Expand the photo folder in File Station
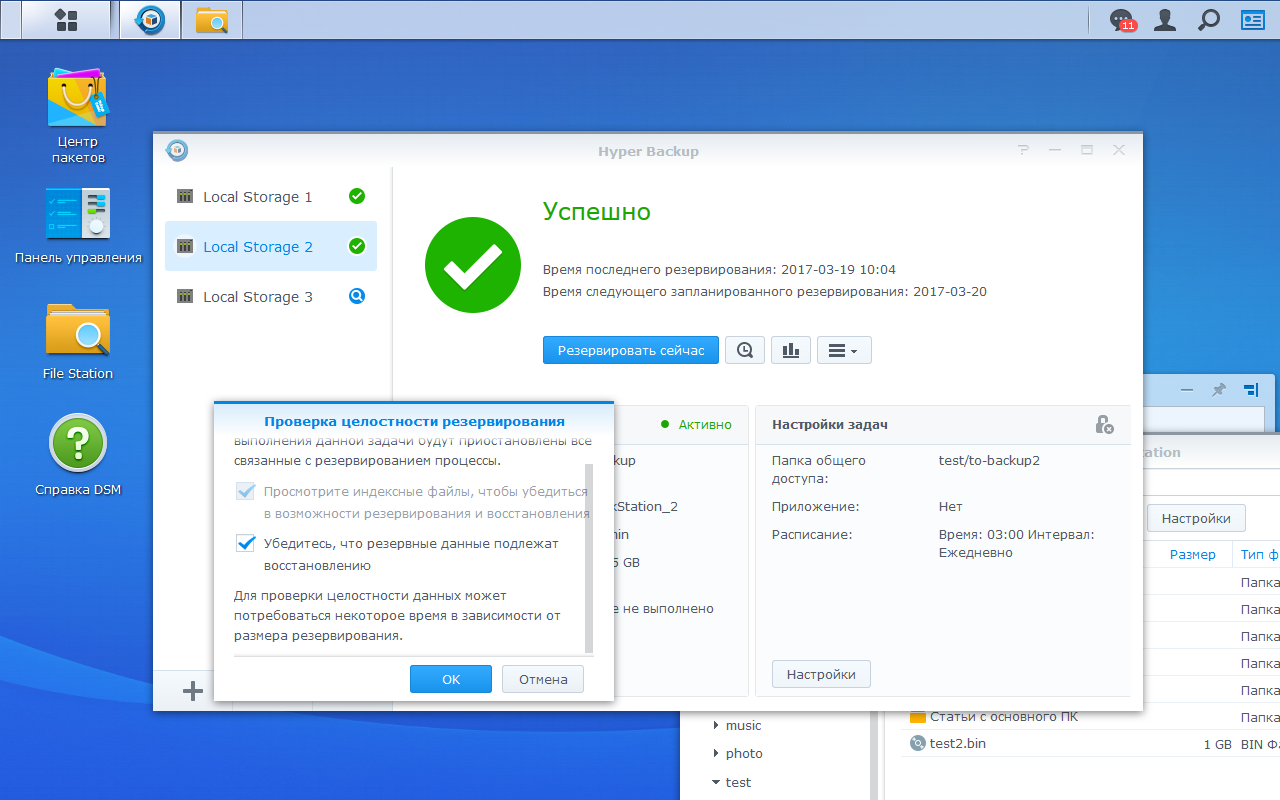Image resolution: width=1280 pixels, height=800 pixels. (x=715, y=754)
